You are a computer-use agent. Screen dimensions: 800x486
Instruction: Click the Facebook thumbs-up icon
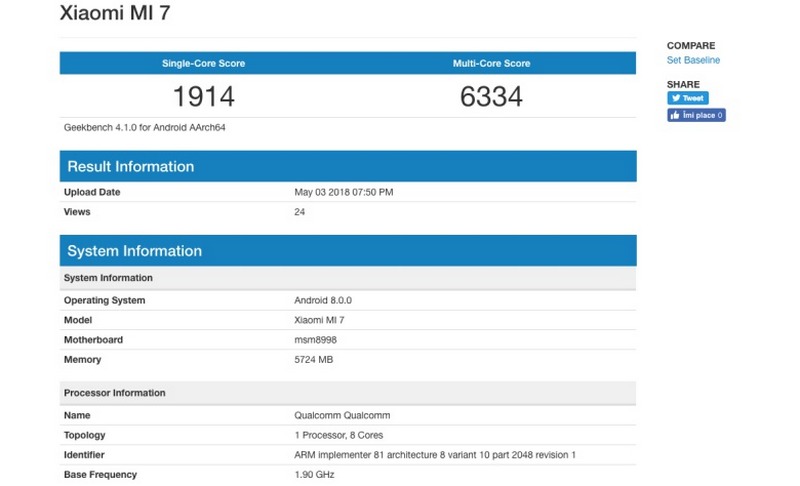[675, 115]
